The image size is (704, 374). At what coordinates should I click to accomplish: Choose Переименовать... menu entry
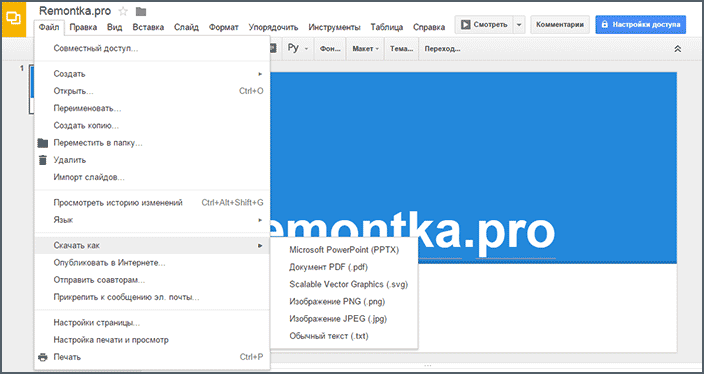click(152, 108)
